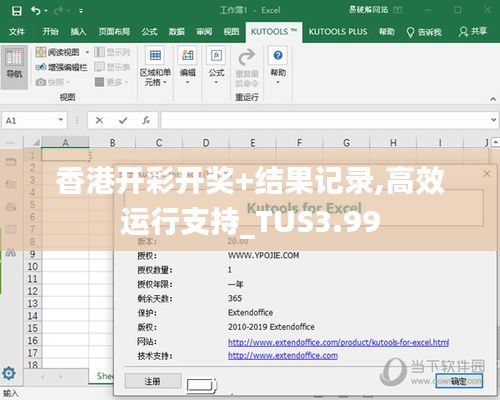Expand the Name Box dropdown

61,120
